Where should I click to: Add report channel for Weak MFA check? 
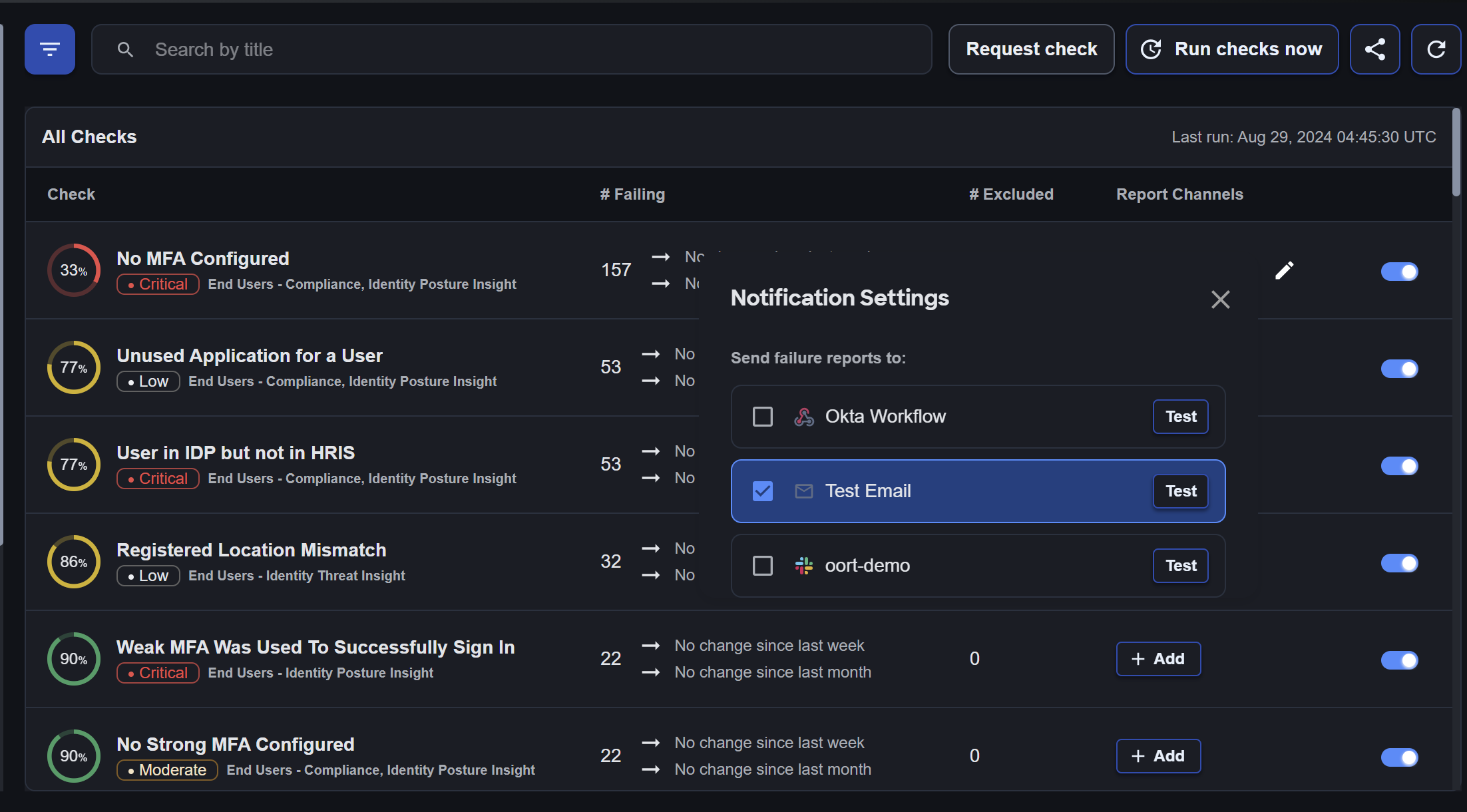point(1158,659)
